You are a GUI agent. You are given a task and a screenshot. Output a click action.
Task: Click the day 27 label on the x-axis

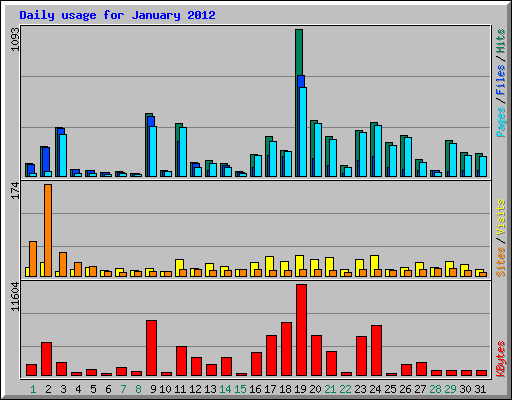click(x=420, y=389)
